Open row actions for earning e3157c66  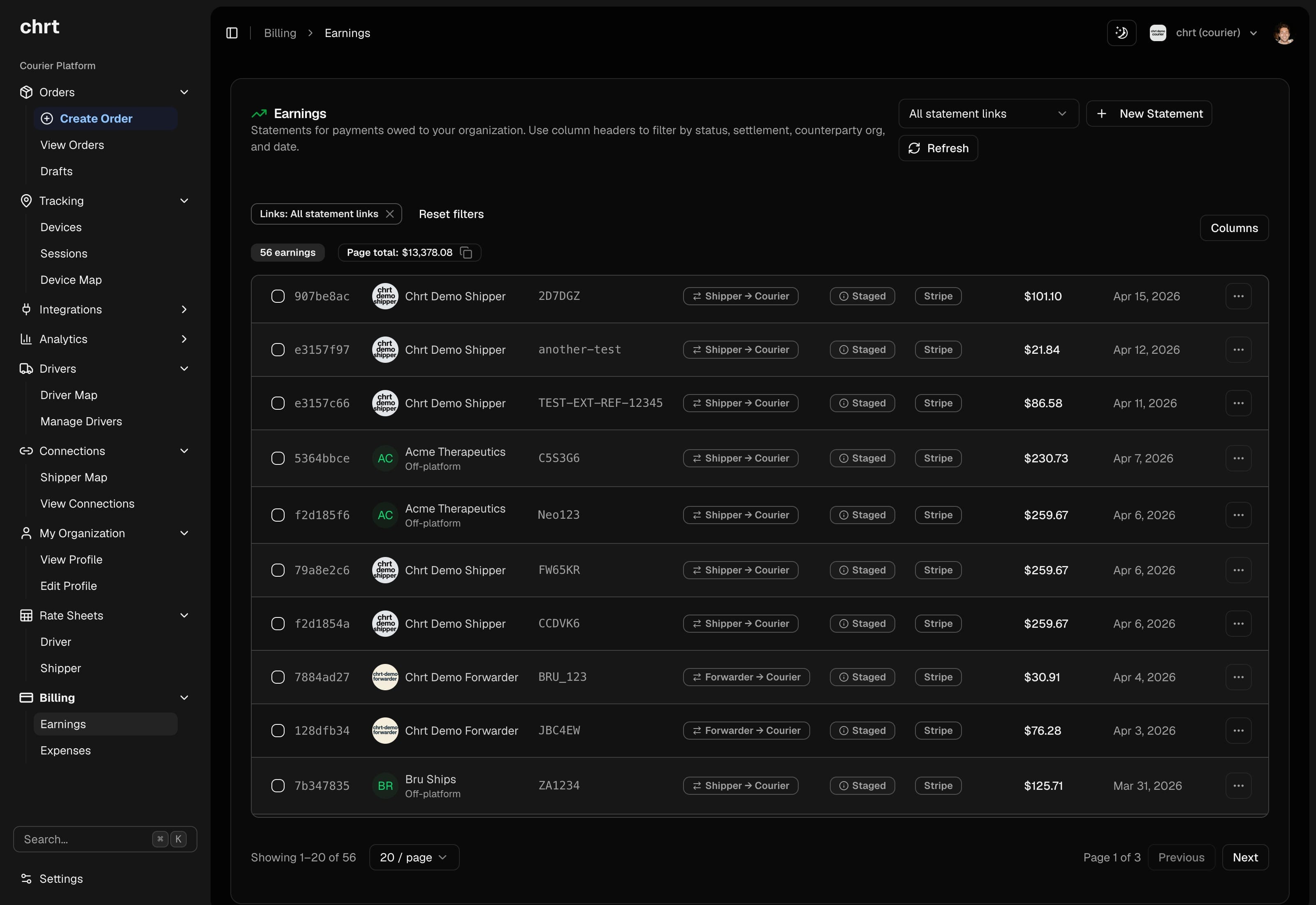(x=1238, y=403)
